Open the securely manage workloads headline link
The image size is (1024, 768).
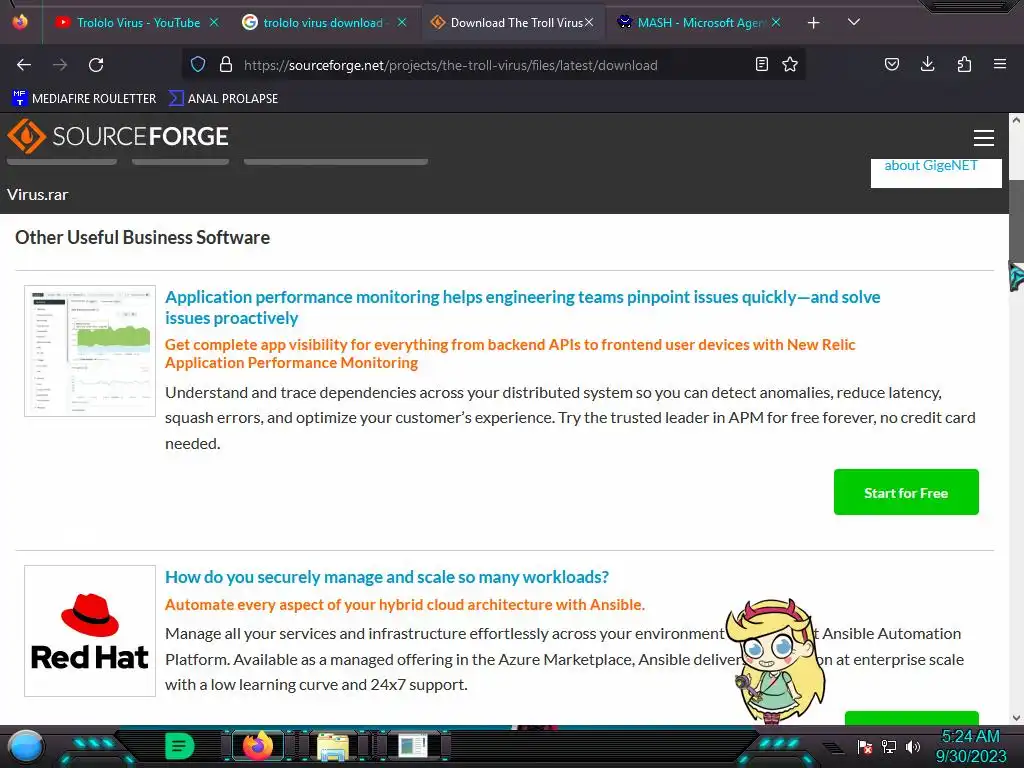(x=387, y=577)
